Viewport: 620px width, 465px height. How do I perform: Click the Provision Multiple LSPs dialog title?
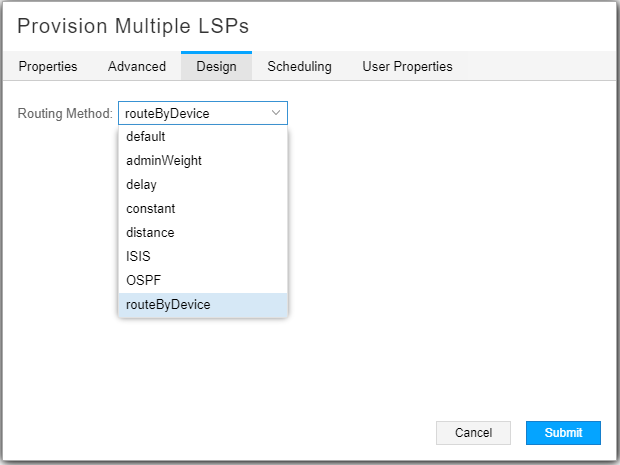(x=133, y=27)
